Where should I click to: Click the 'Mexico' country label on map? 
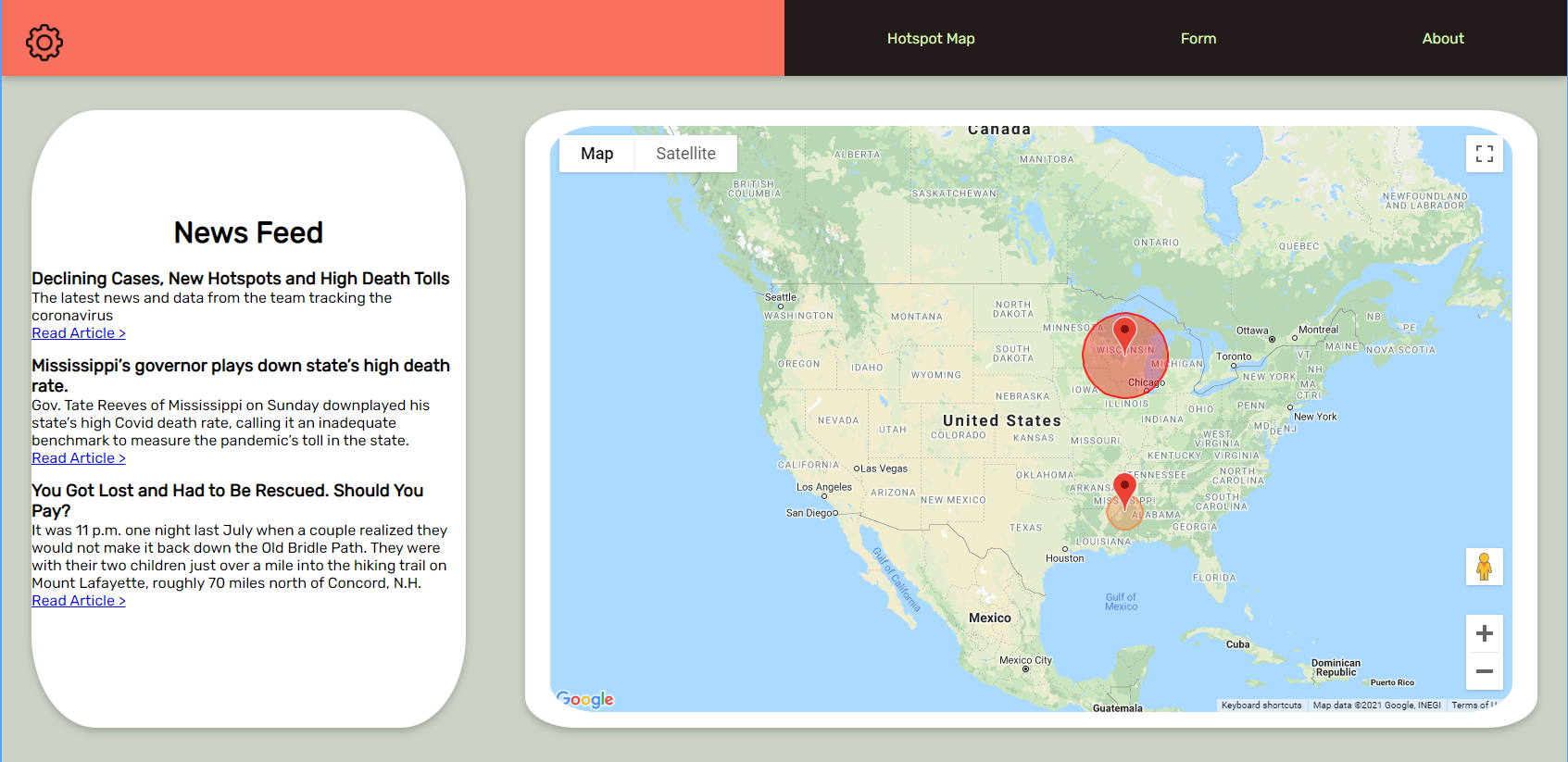coord(990,618)
